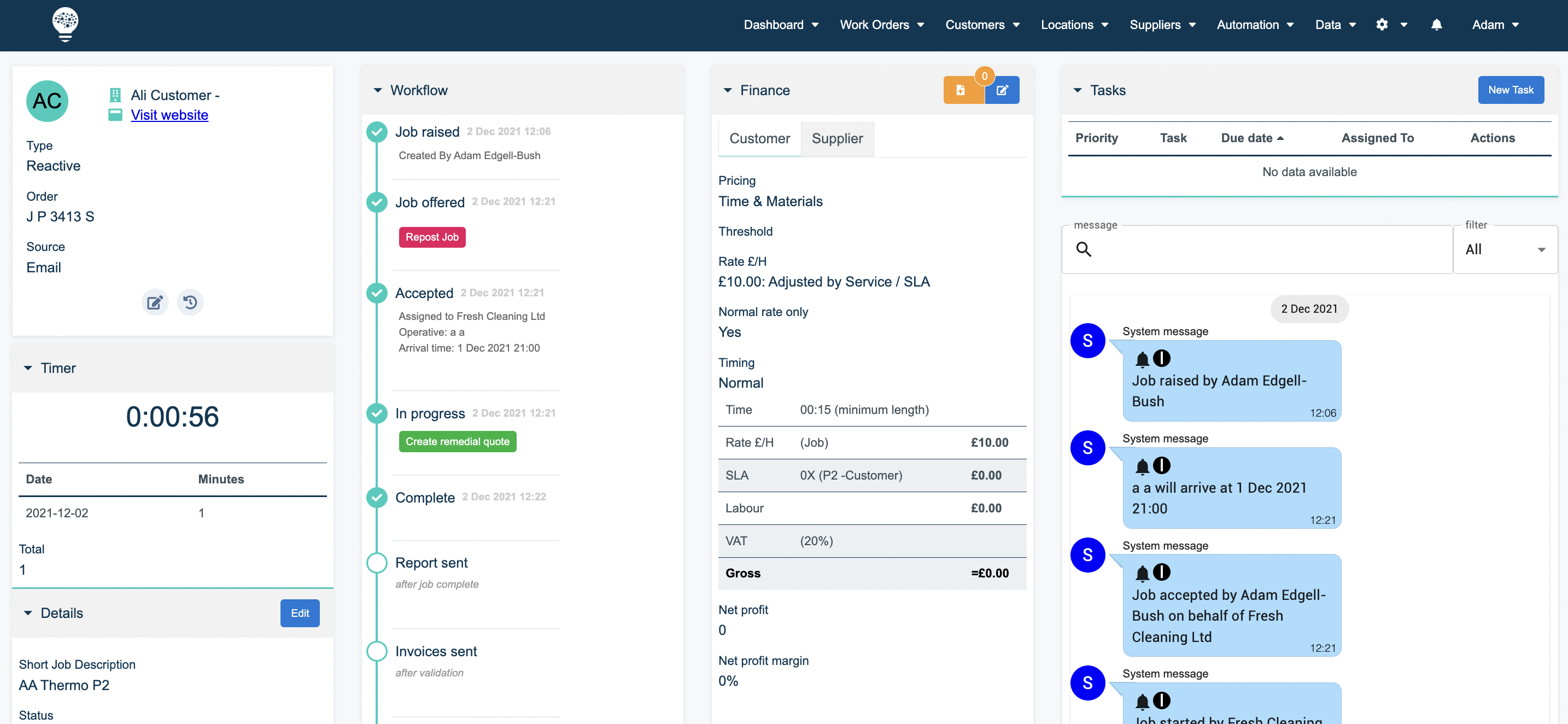
Task: Collapse the Timer section
Action: pos(27,368)
